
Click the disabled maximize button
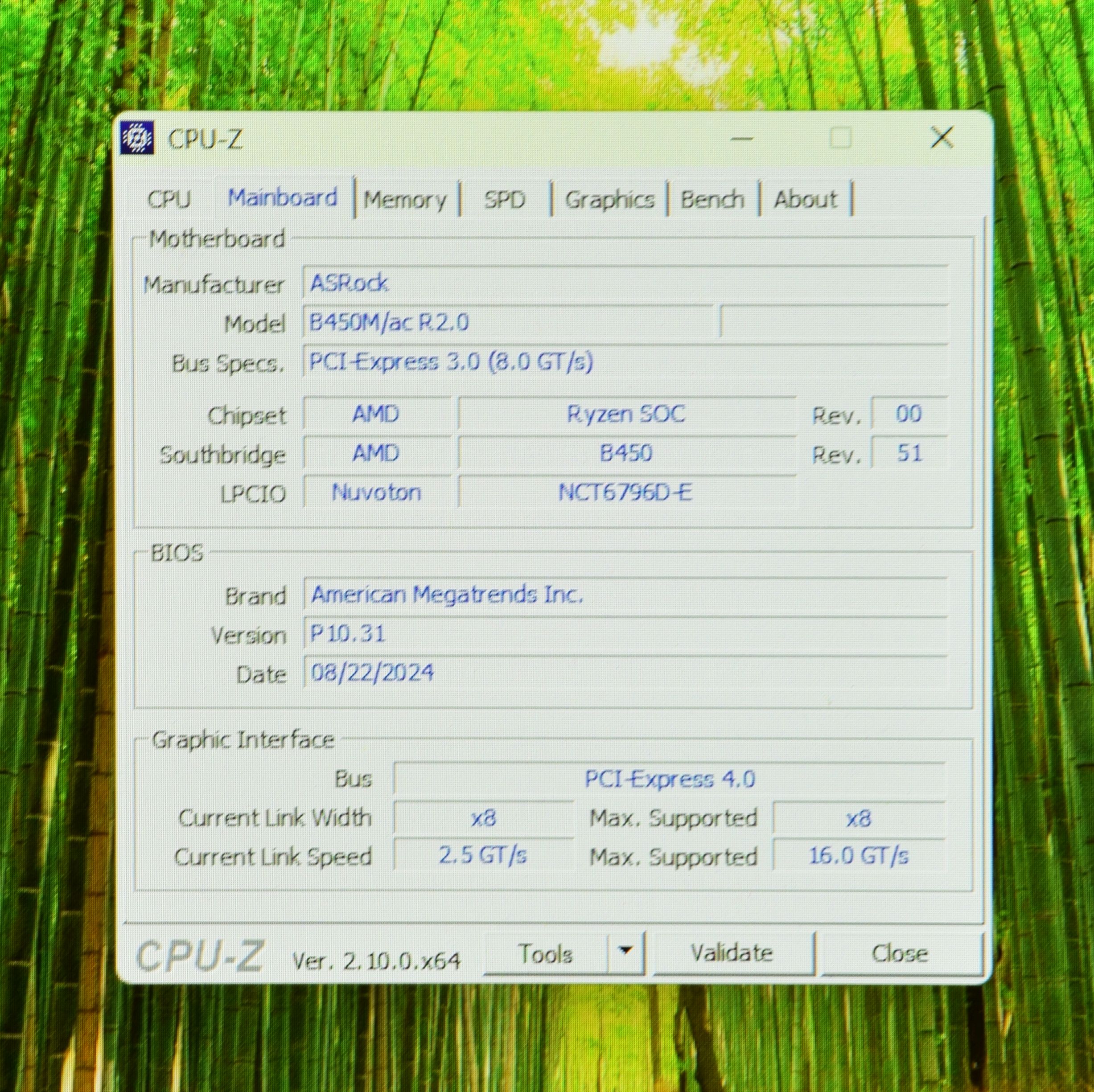(x=840, y=138)
